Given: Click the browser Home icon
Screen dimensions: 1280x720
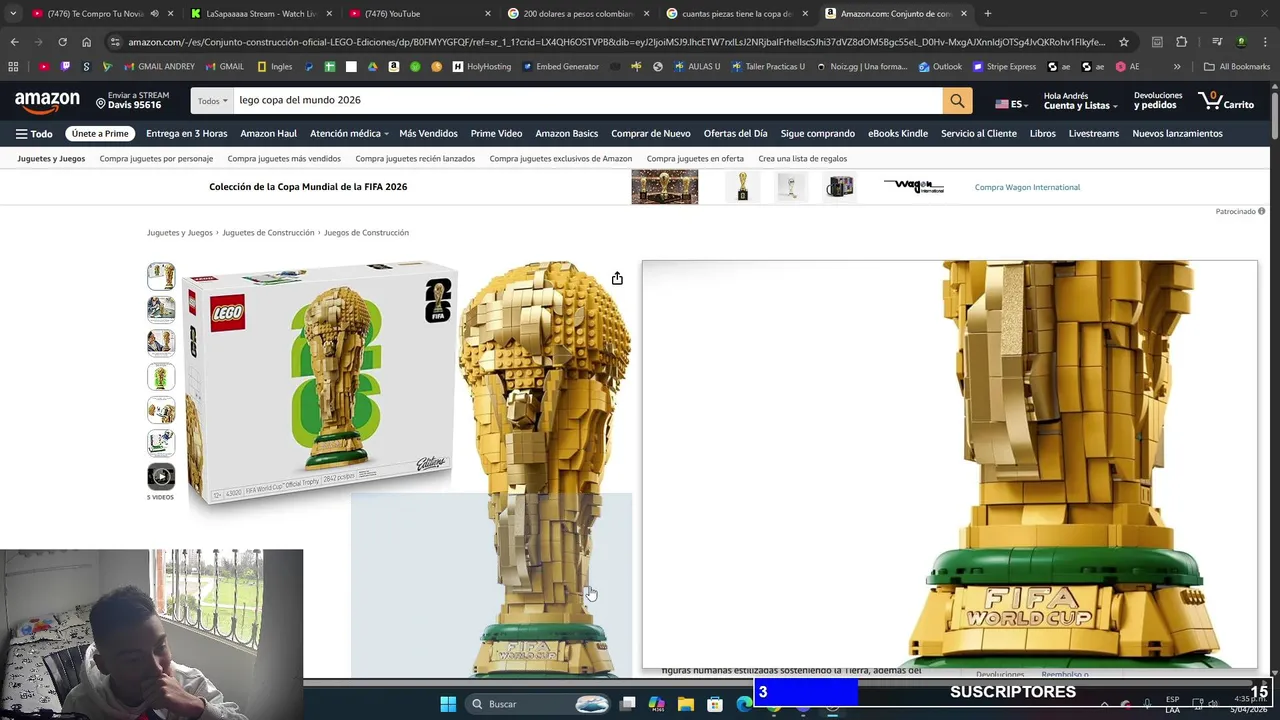Looking at the screenshot, I should coord(86,42).
